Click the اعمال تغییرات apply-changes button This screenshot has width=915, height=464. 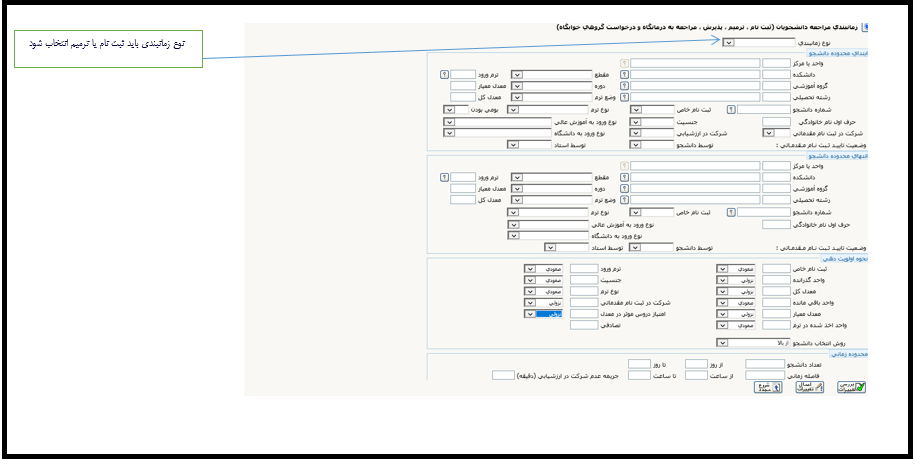tap(809, 387)
